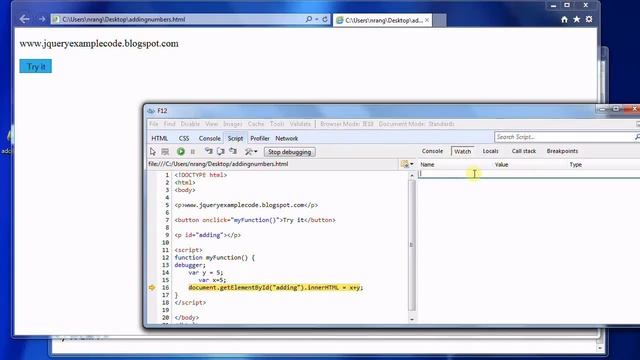Open the Breakpoints tab
640x360 pixels.
(x=562, y=151)
